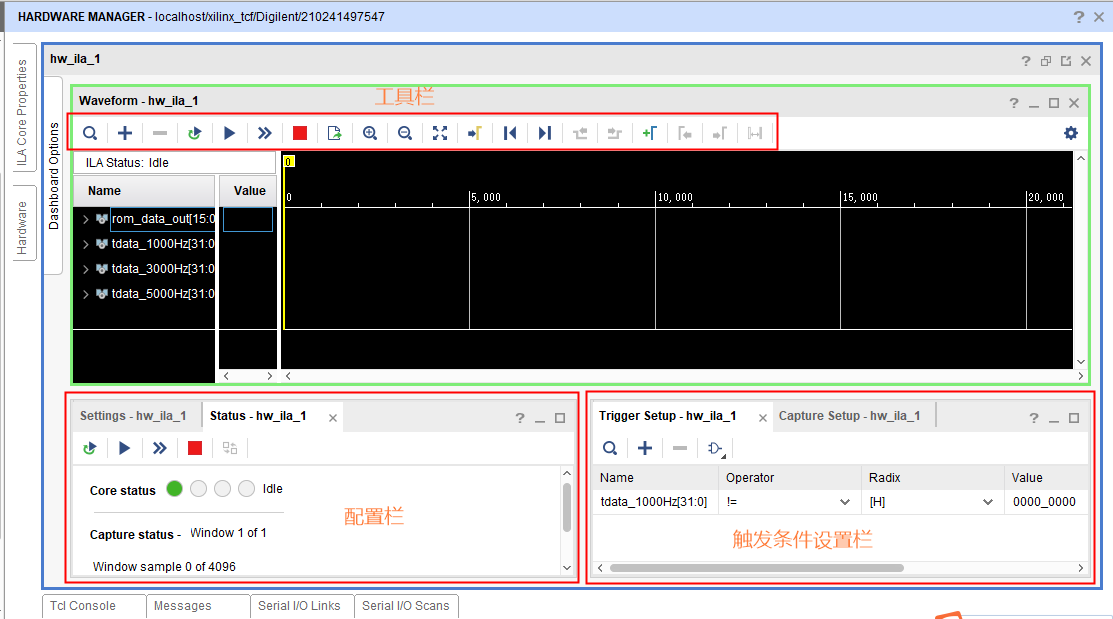Click the yellow cursor marker at 0

[289, 162]
